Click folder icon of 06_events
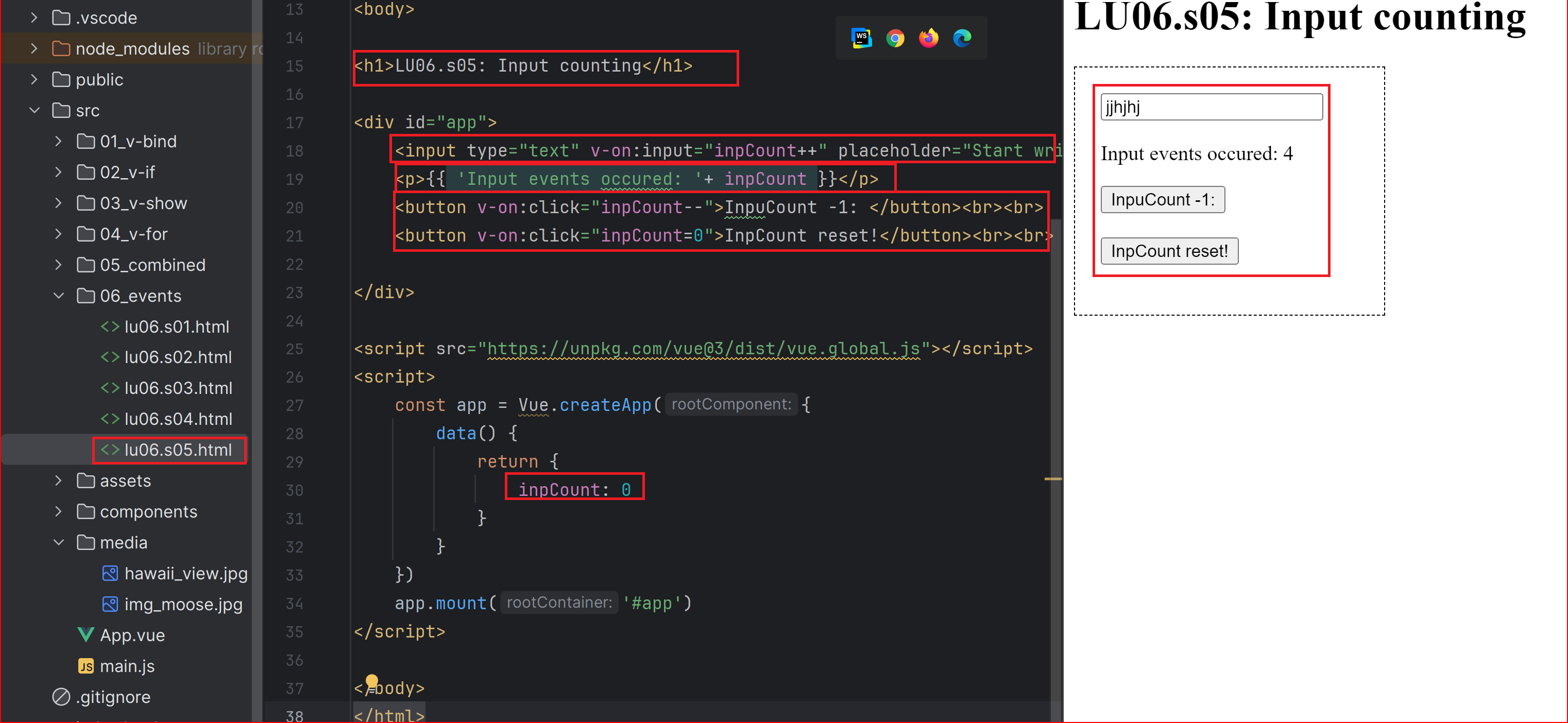Image resolution: width=1568 pixels, height=723 pixels. coord(86,295)
